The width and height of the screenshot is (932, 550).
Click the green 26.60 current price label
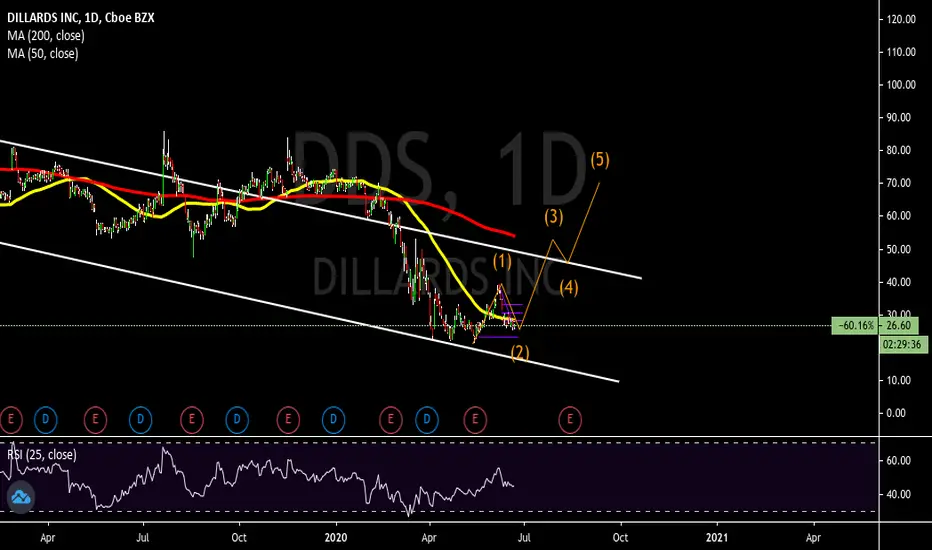[898, 325]
